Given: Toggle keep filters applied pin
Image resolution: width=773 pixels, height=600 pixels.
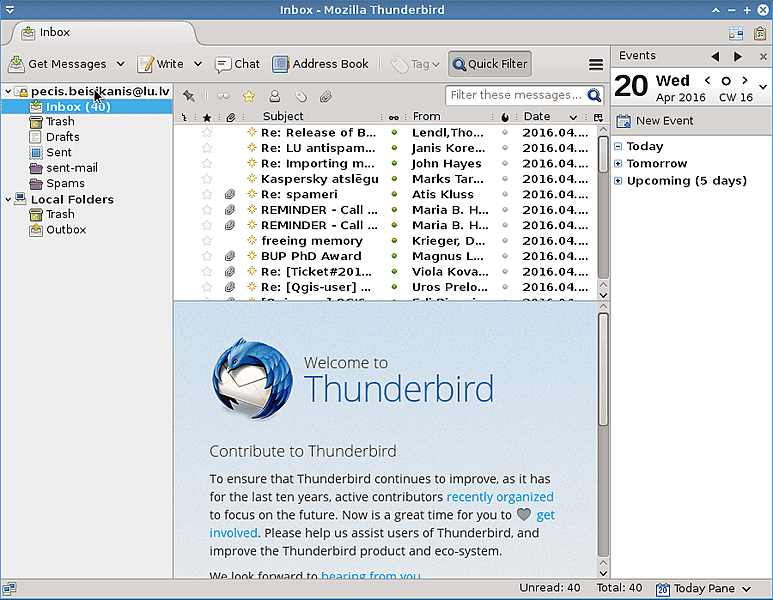Looking at the screenshot, I should (188, 96).
